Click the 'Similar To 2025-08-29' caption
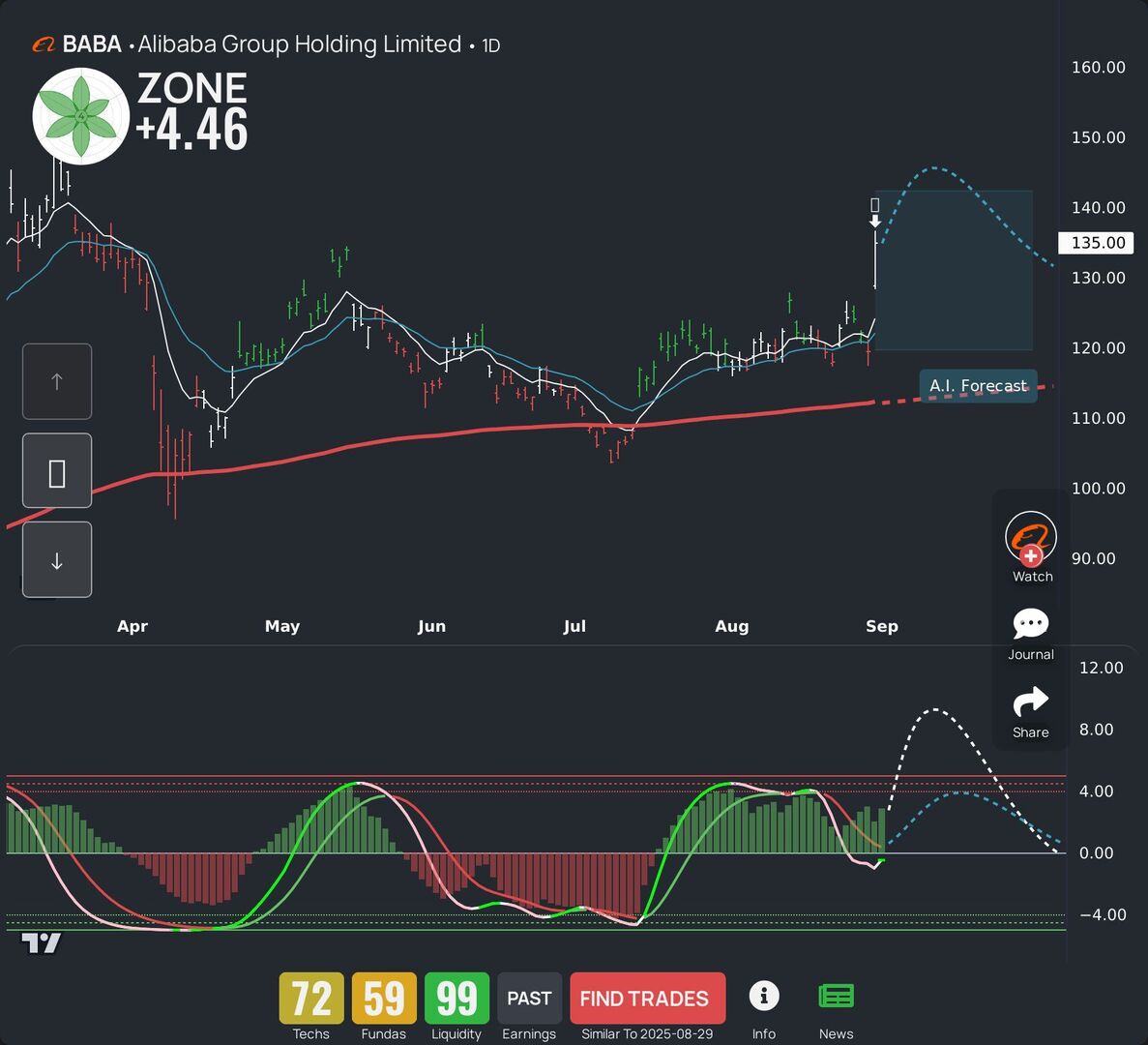Viewport: 1148px width, 1045px height. [x=647, y=1034]
